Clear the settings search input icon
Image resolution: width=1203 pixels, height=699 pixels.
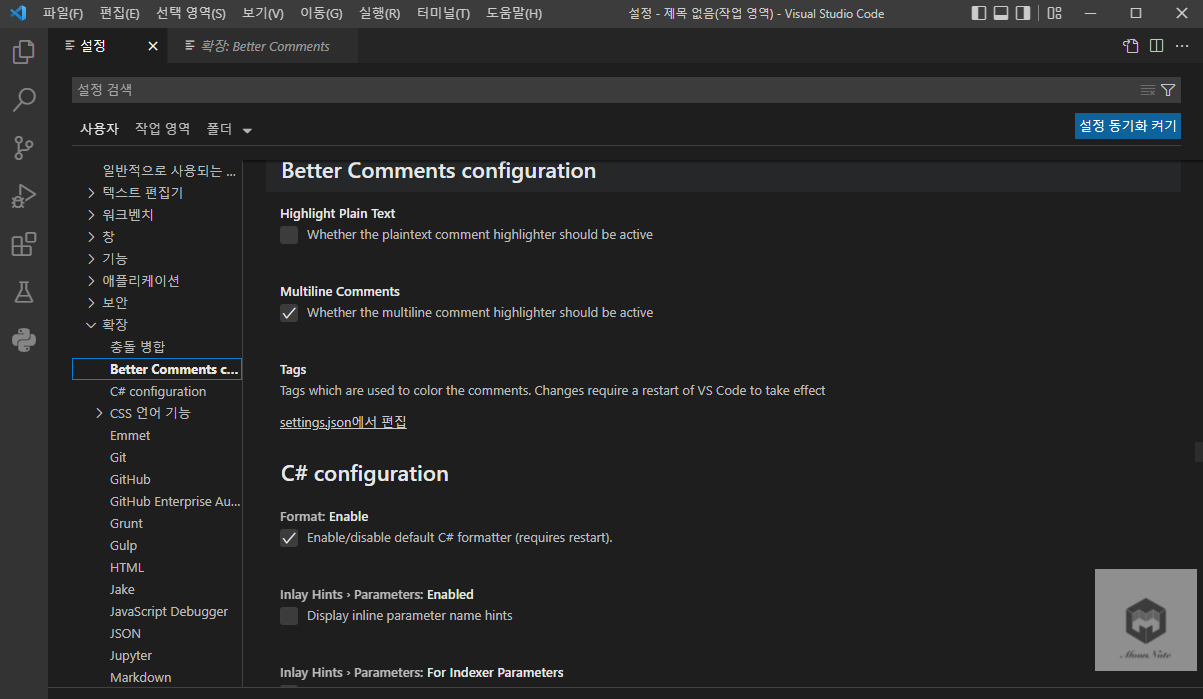1148,90
